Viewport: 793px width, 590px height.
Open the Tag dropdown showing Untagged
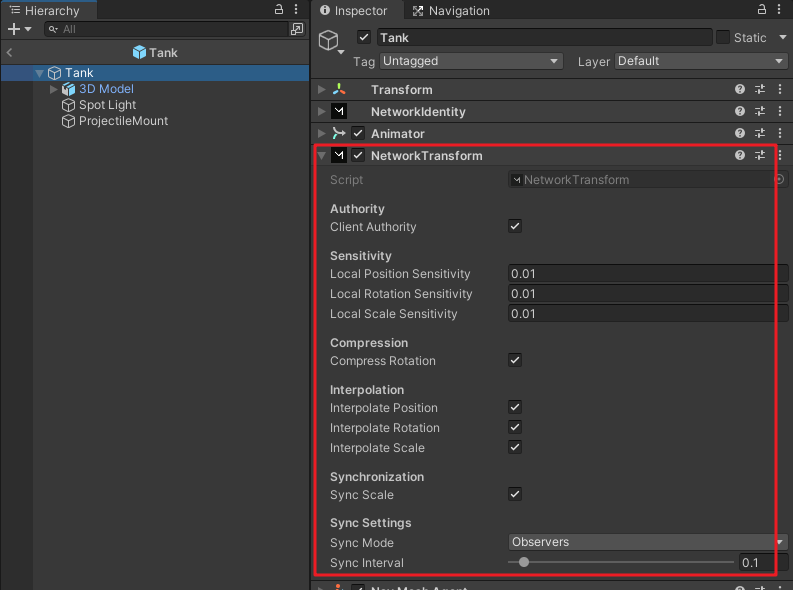pyautogui.click(x=471, y=61)
